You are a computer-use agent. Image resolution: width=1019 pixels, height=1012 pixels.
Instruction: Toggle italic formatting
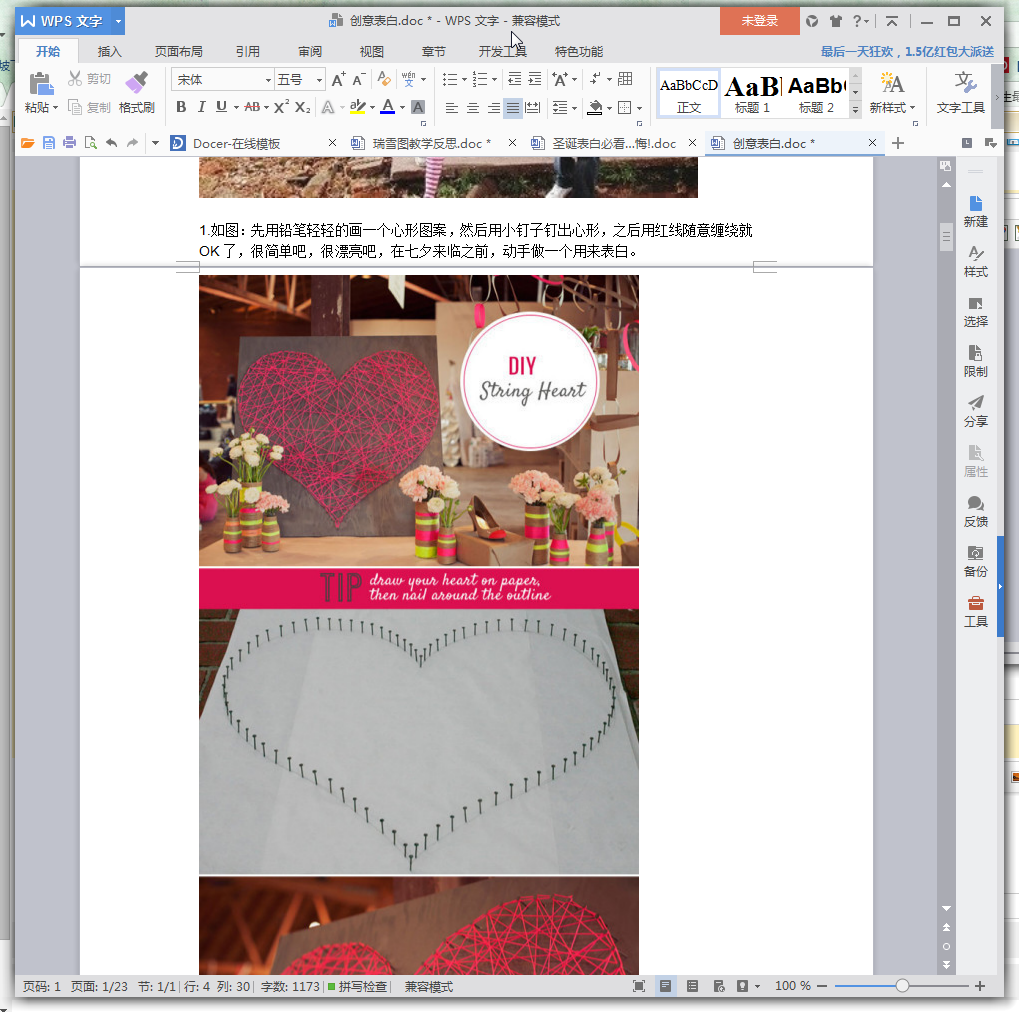pyautogui.click(x=201, y=107)
